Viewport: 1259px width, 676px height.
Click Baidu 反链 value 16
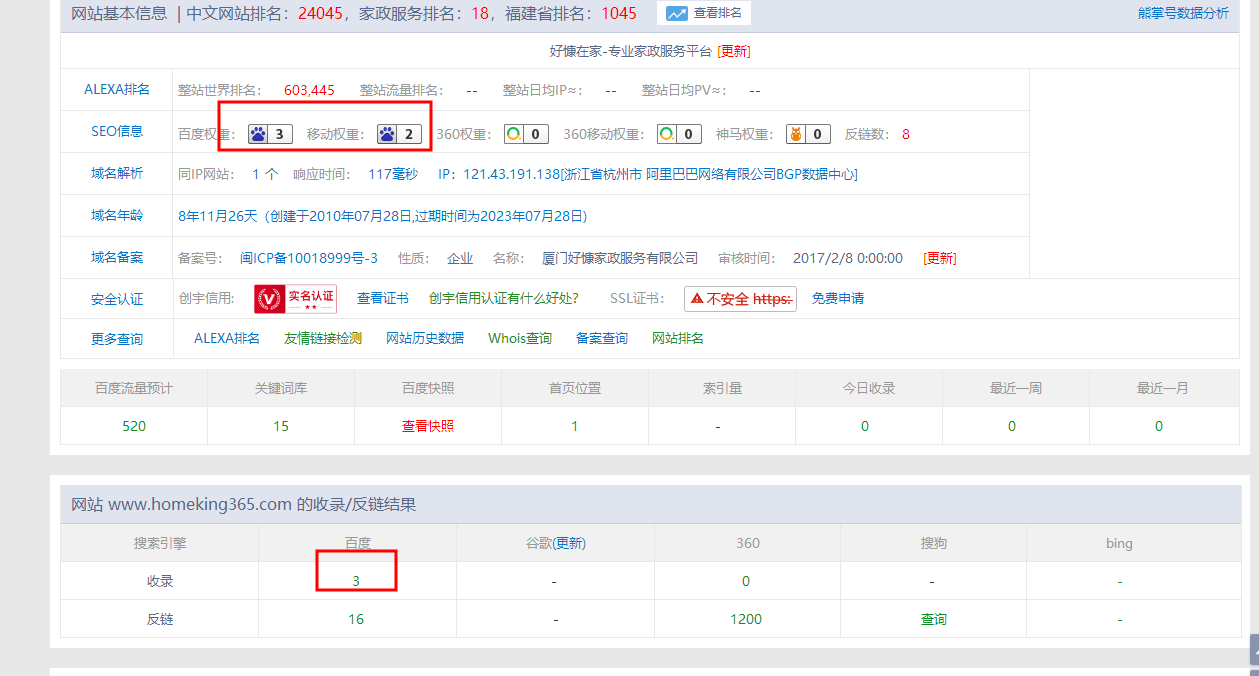356,619
